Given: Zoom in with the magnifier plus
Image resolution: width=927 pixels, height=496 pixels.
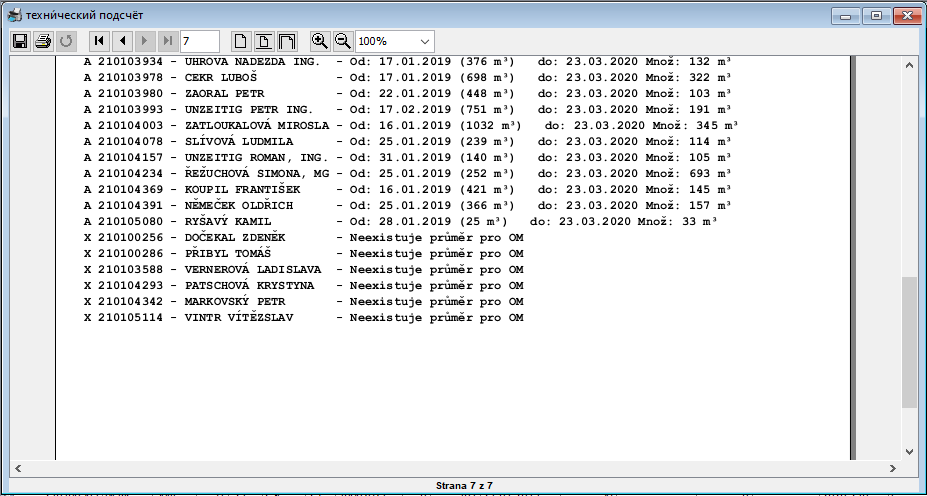Looking at the screenshot, I should click(320, 41).
